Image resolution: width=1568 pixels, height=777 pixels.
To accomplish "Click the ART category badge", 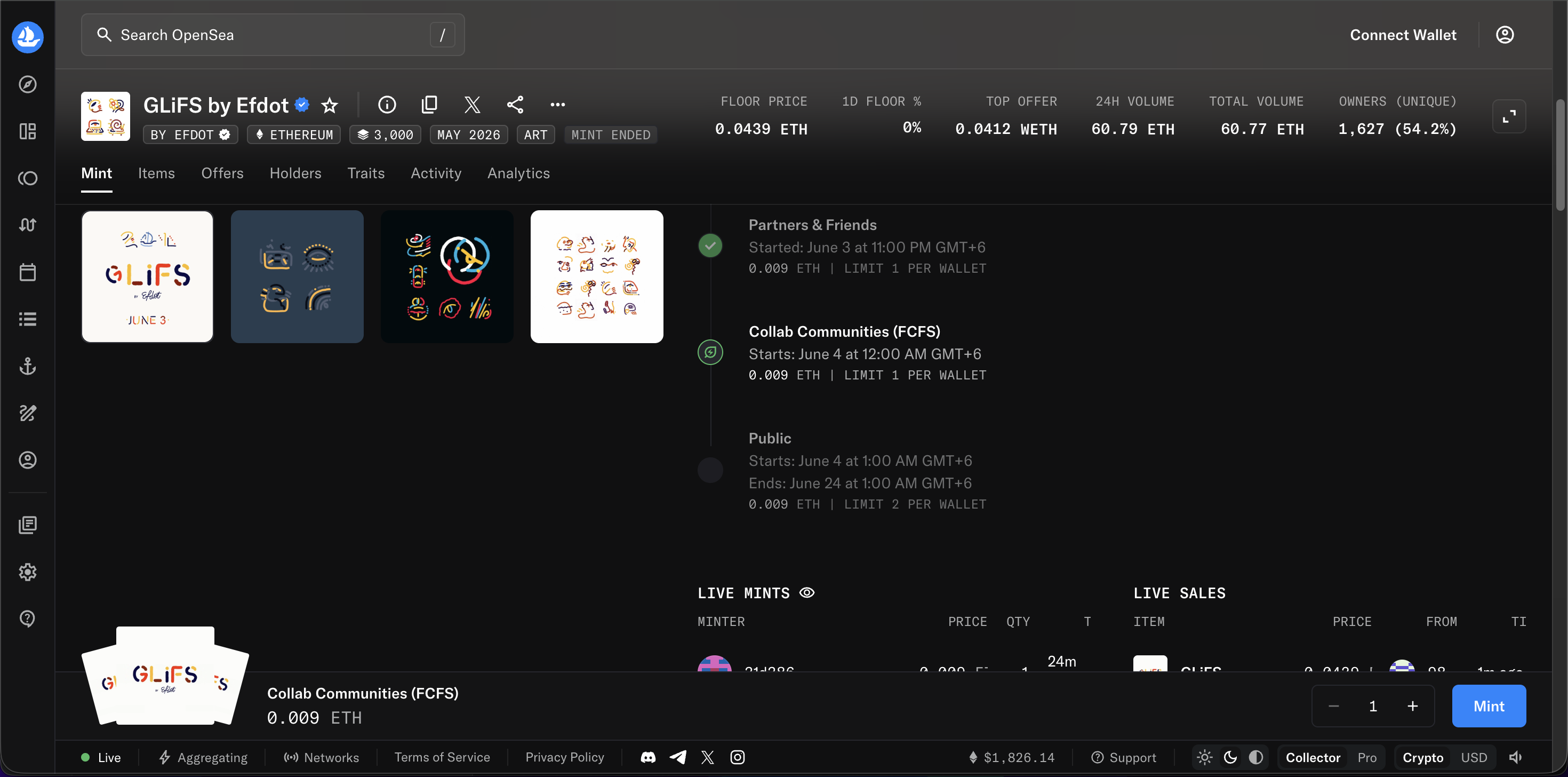I will coord(535,134).
